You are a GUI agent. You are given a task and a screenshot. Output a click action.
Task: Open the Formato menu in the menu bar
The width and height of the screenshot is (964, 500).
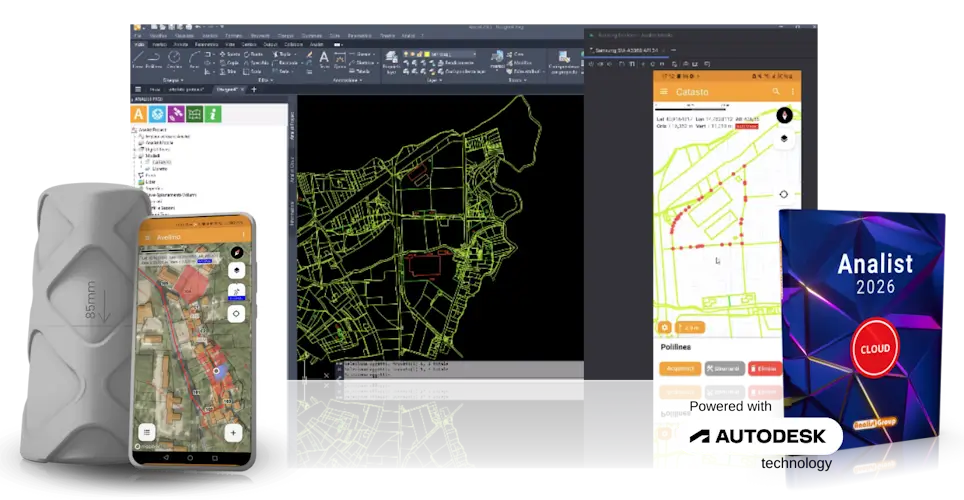click(234, 36)
